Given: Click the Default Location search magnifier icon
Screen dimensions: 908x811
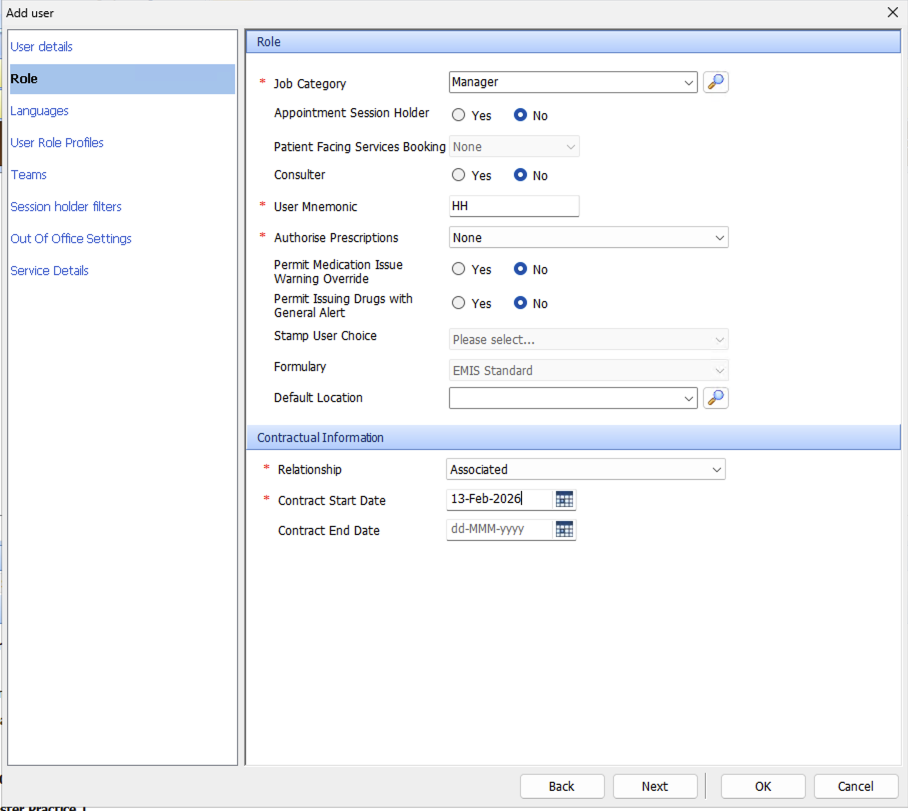Looking at the screenshot, I should point(715,398).
